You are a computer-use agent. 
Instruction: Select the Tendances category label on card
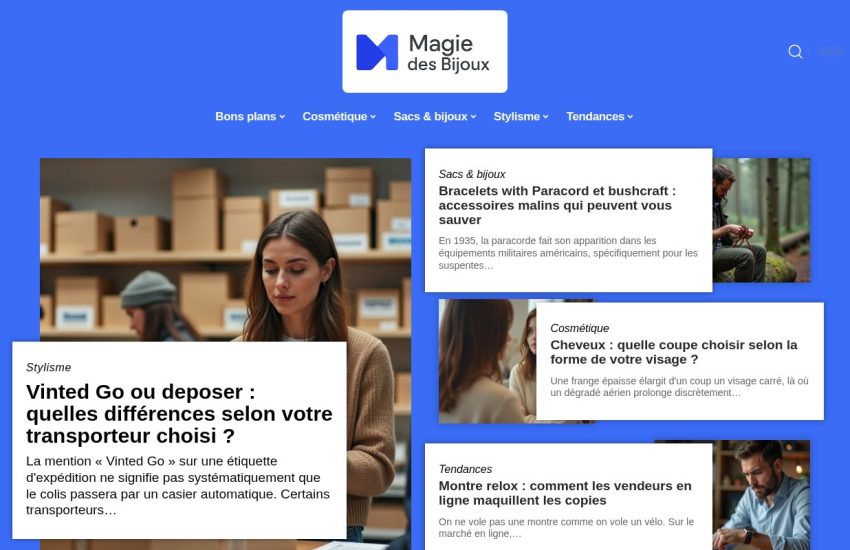point(465,469)
